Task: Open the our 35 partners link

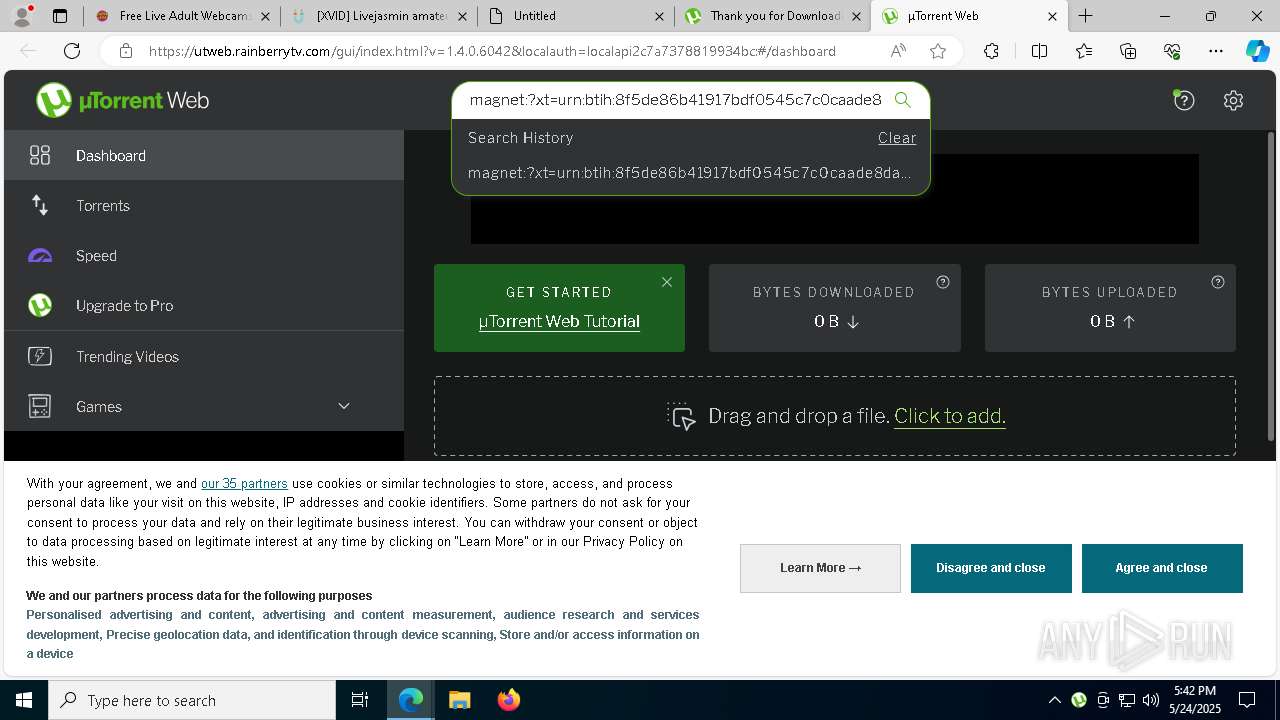Action: click(244, 483)
